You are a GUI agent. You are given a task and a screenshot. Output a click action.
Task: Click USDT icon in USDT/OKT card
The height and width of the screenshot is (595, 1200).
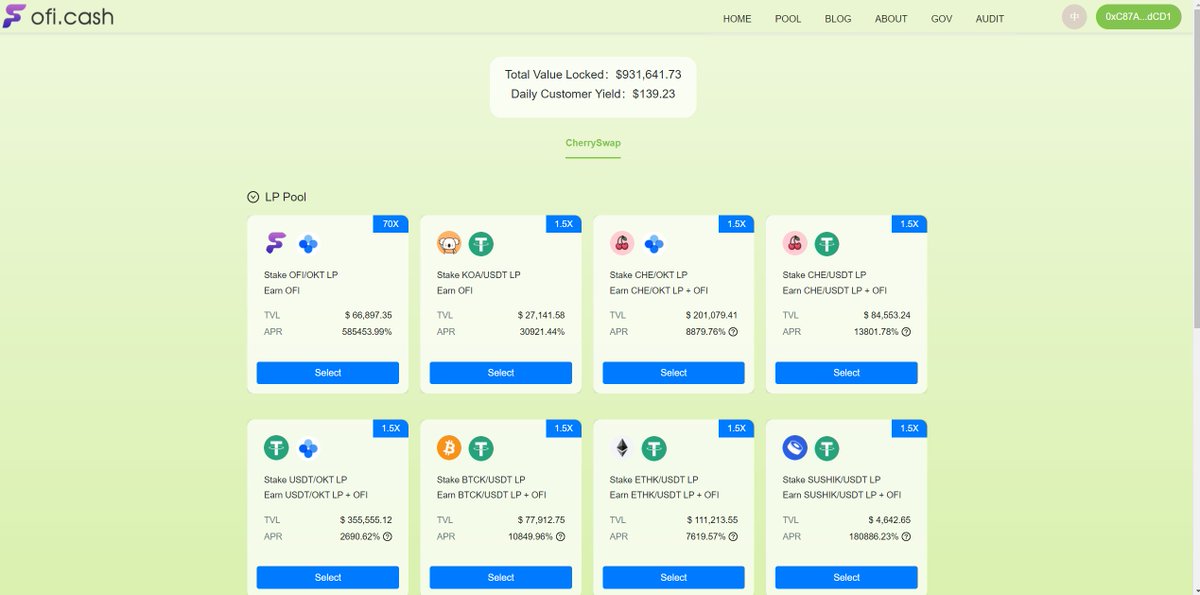pos(276,448)
